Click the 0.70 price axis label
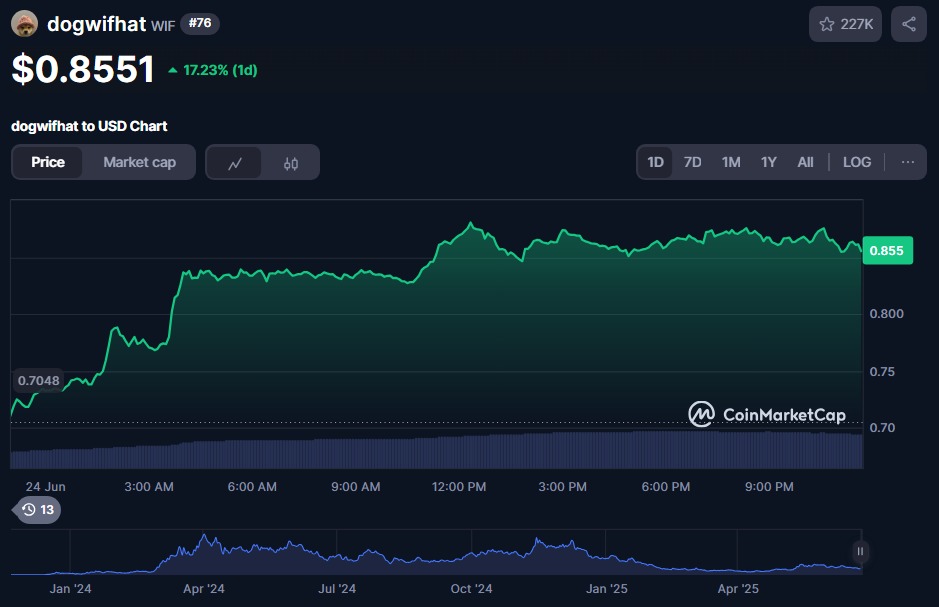This screenshot has height=607, width=939. (882, 428)
